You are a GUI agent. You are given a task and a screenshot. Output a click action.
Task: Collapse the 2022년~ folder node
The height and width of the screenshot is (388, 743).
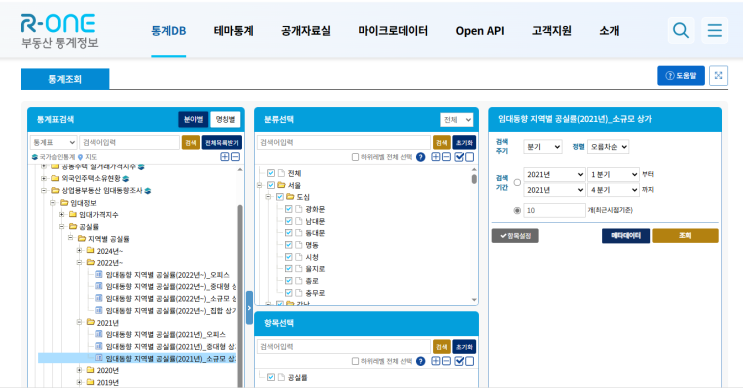tap(79, 262)
